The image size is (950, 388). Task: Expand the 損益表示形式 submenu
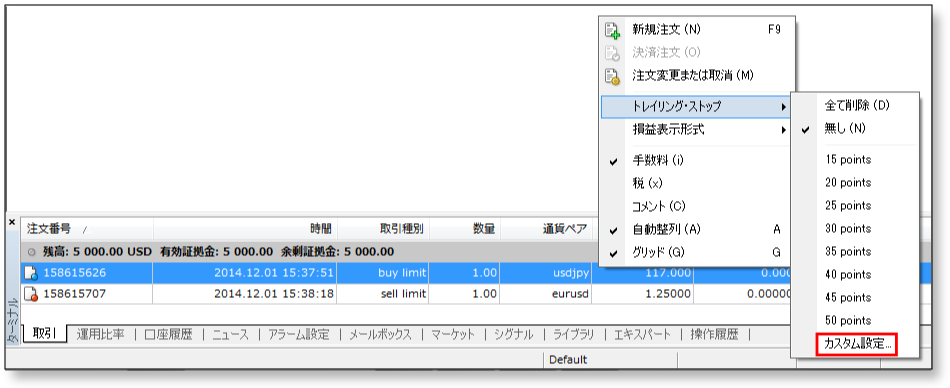tap(696, 130)
